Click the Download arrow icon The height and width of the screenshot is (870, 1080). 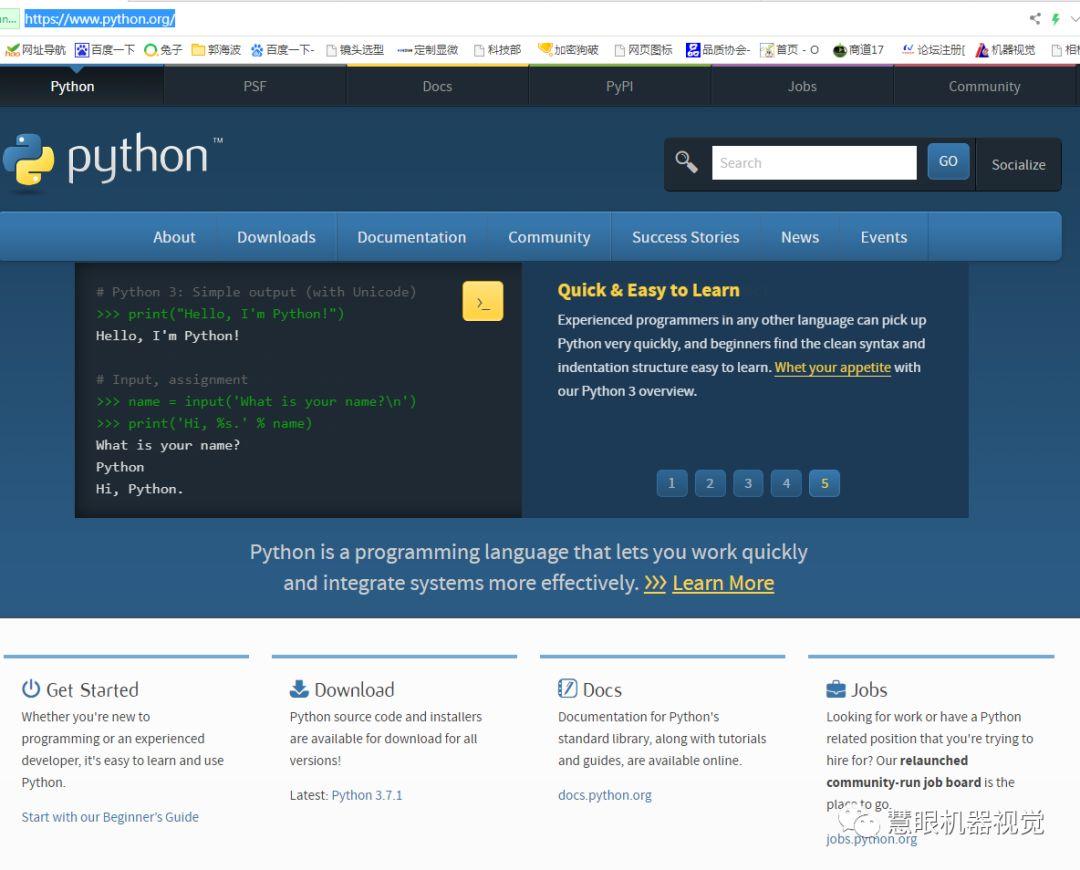click(x=299, y=688)
